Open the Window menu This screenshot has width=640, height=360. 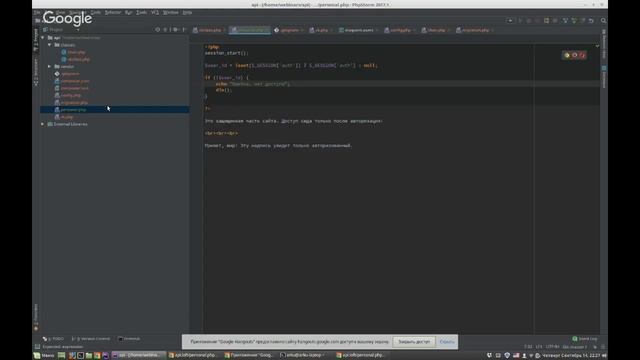coord(171,13)
